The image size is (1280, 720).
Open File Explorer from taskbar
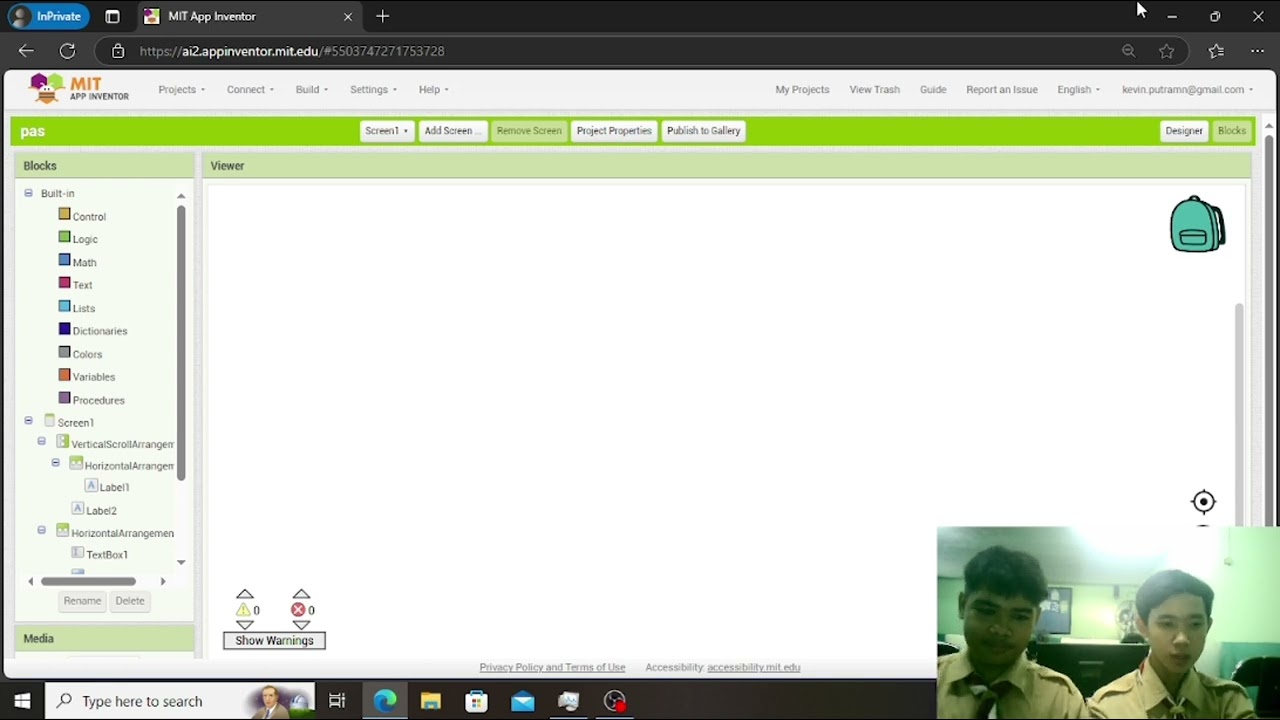pos(430,701)
